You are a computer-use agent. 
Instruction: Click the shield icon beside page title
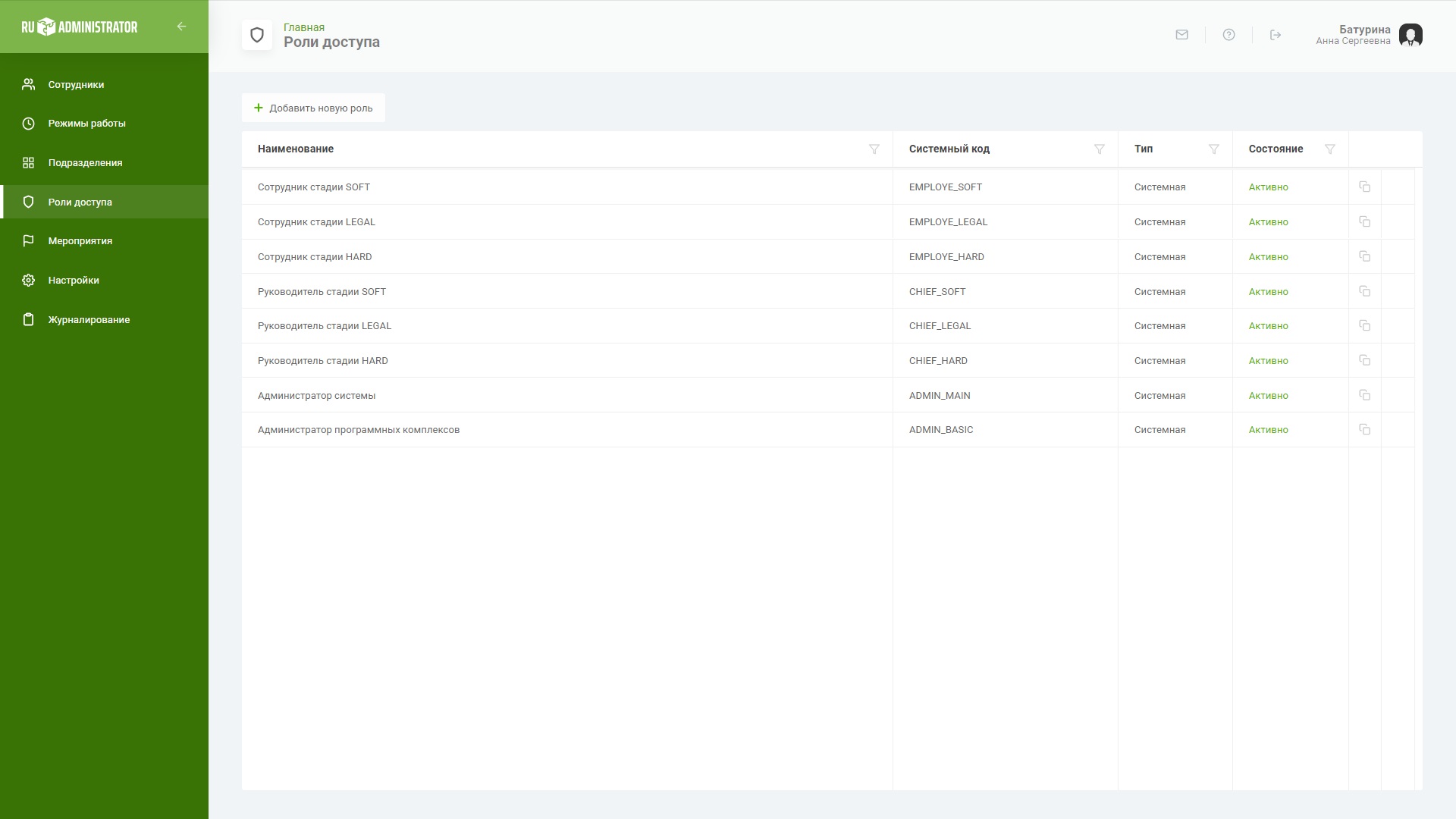click(257, 35)
